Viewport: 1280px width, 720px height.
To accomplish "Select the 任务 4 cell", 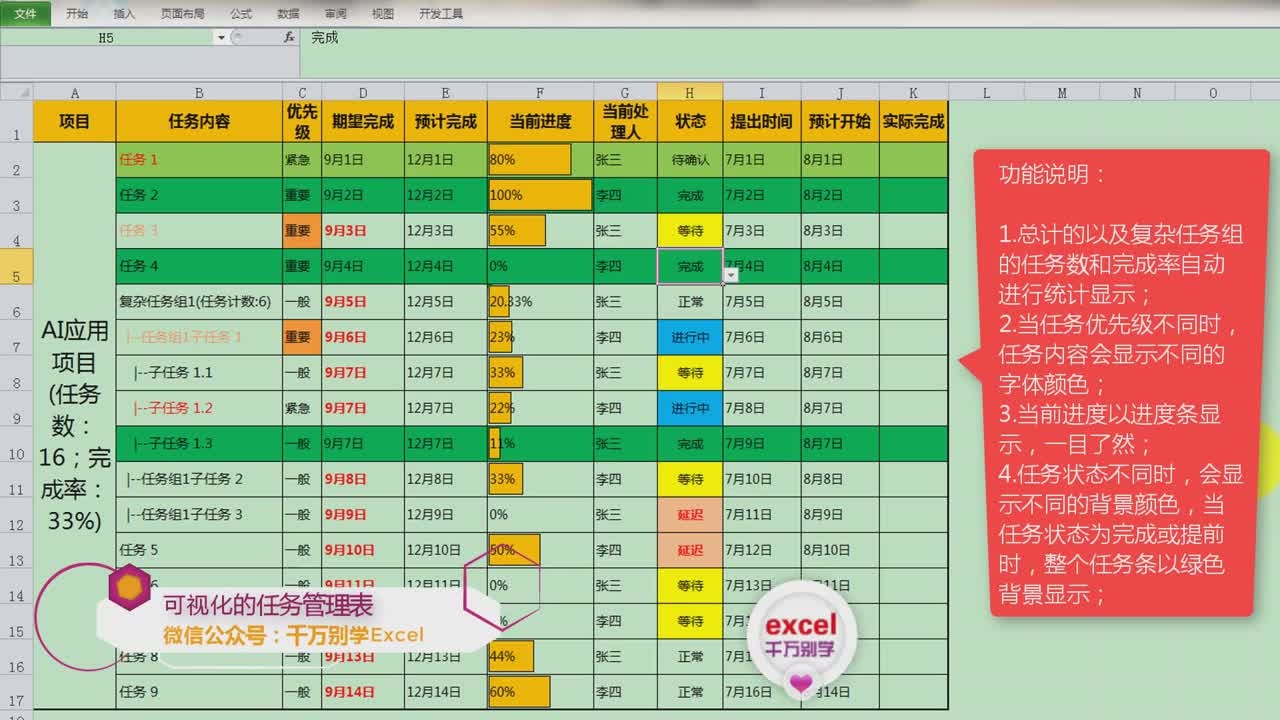I will pos(199,266).
